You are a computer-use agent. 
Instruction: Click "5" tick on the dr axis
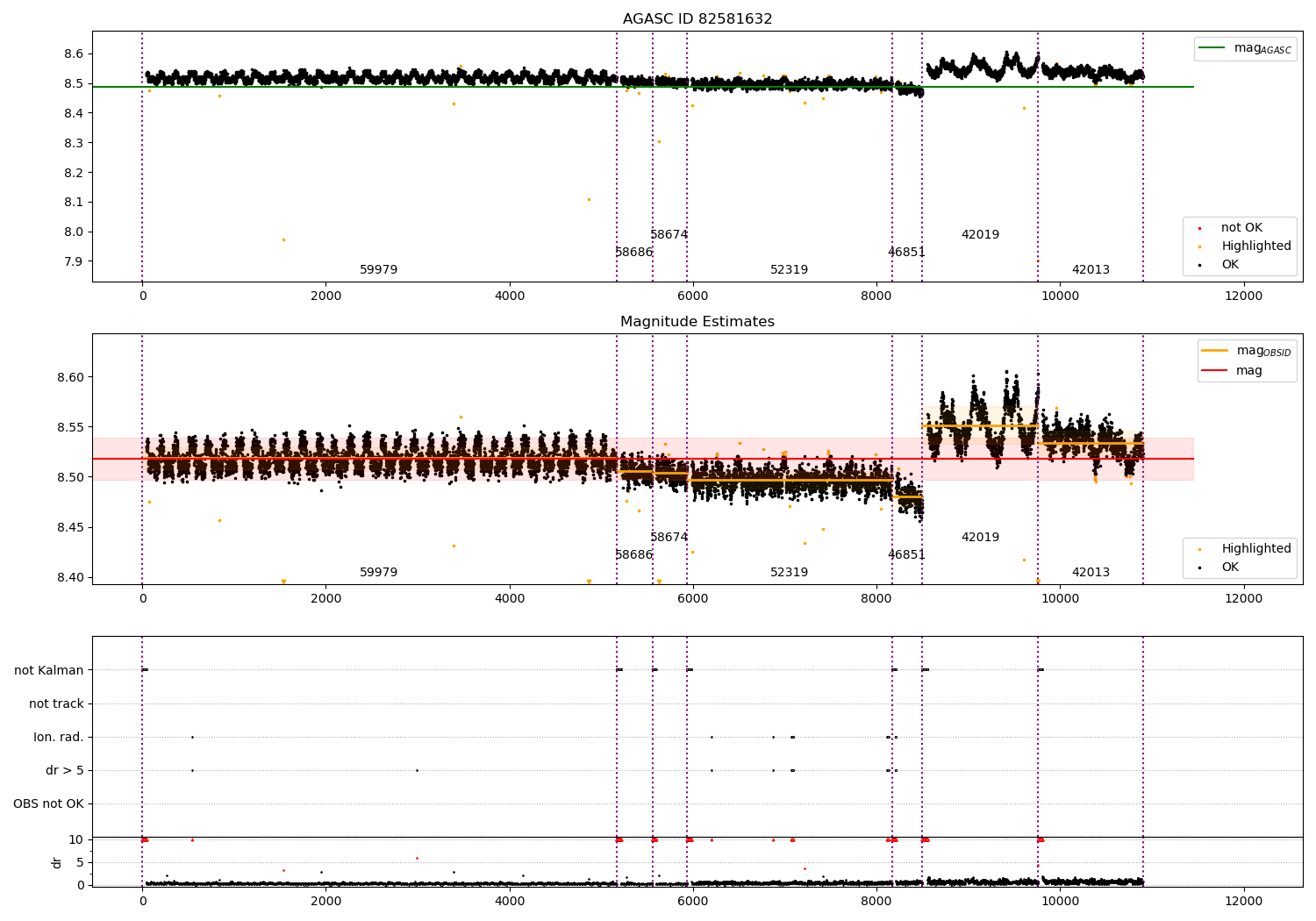(x=81, y=863)
